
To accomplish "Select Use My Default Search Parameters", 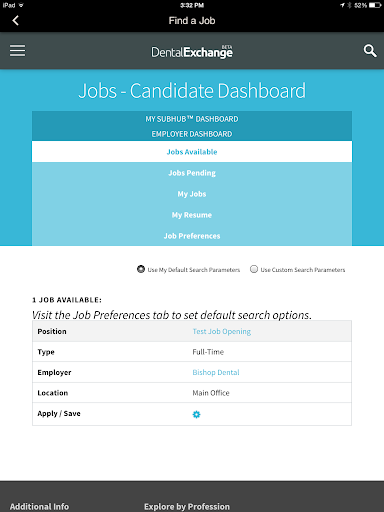I will point(141,269).
